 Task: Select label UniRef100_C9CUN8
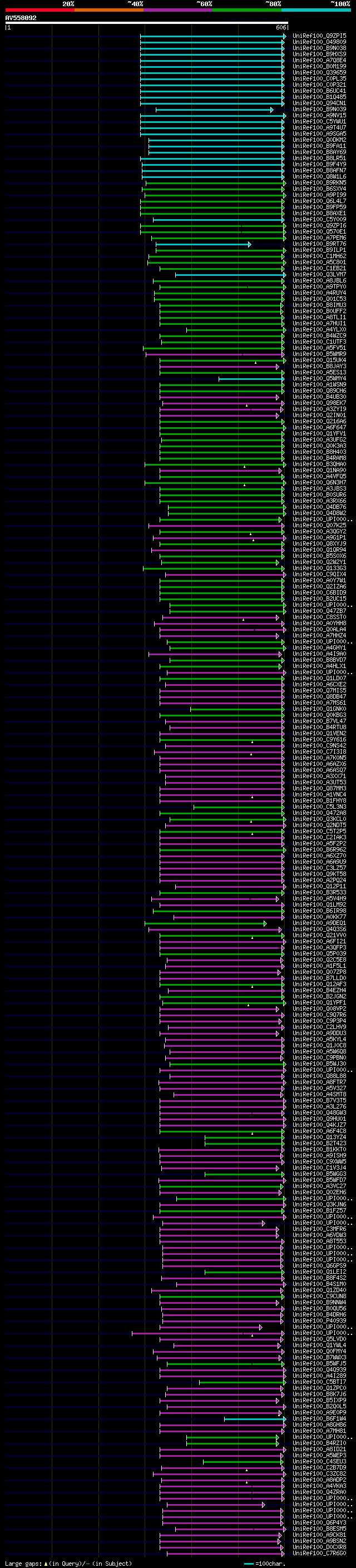click(319, 1296)
